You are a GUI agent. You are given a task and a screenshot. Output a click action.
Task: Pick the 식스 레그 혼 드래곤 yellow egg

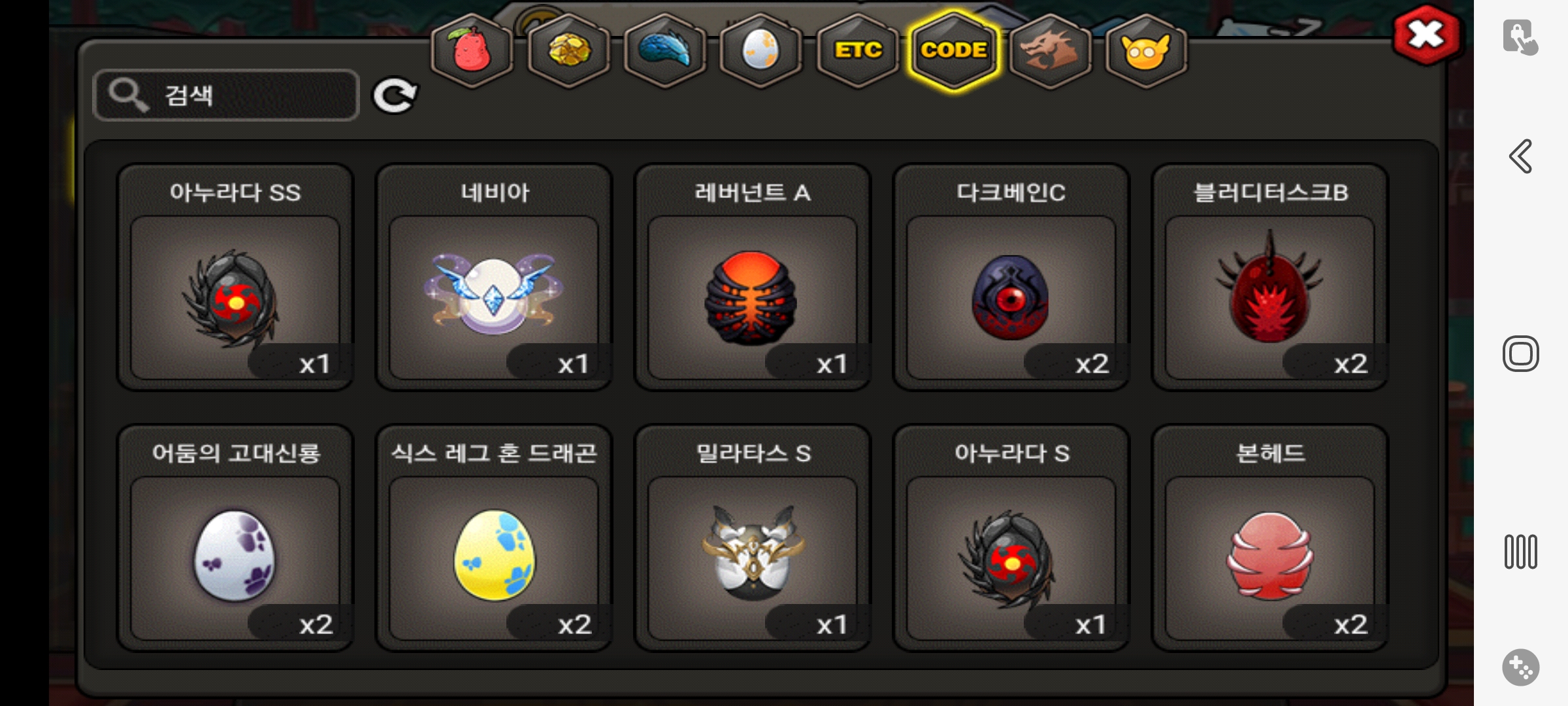point(494,538)
